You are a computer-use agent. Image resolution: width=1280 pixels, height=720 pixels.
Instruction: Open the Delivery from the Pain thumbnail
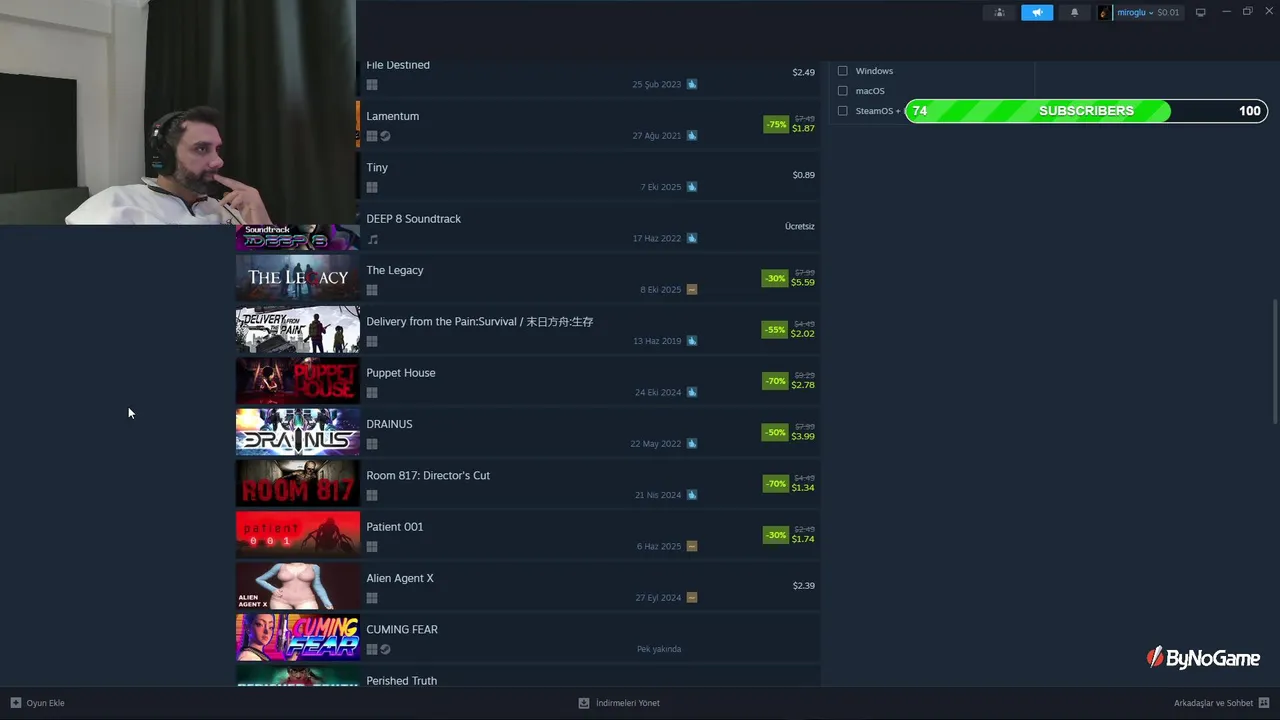tap(297, 329)
